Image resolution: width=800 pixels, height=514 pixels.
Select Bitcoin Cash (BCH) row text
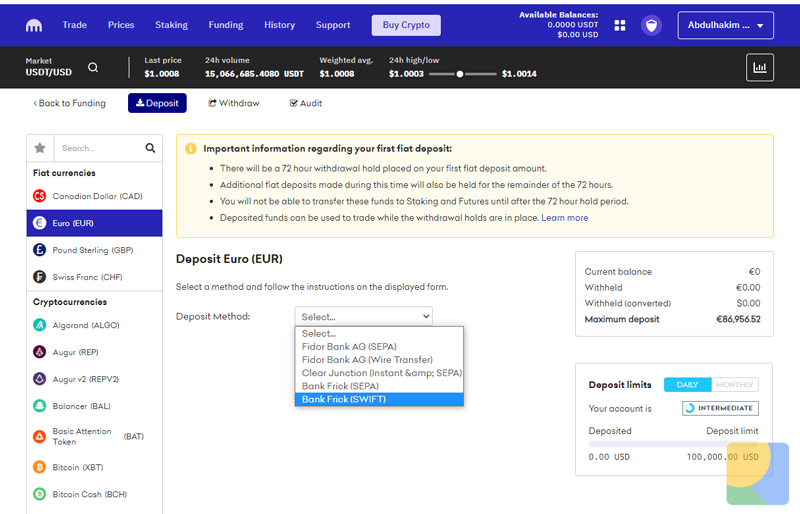tap(90, 494)
